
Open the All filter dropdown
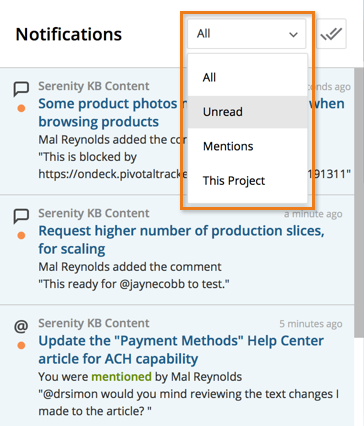click(246, 34)
